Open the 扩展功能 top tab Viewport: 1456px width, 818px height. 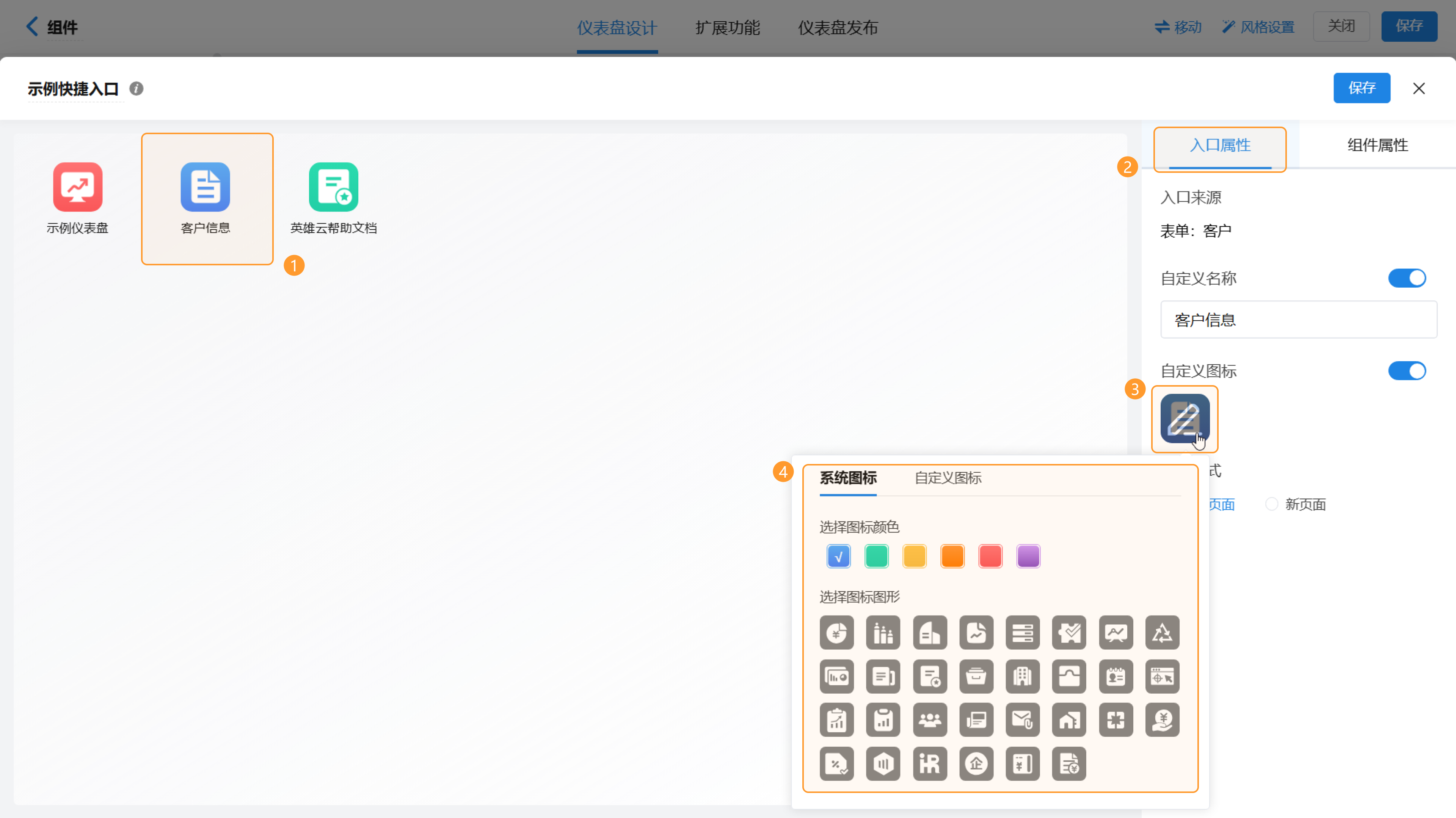[728, 27]
